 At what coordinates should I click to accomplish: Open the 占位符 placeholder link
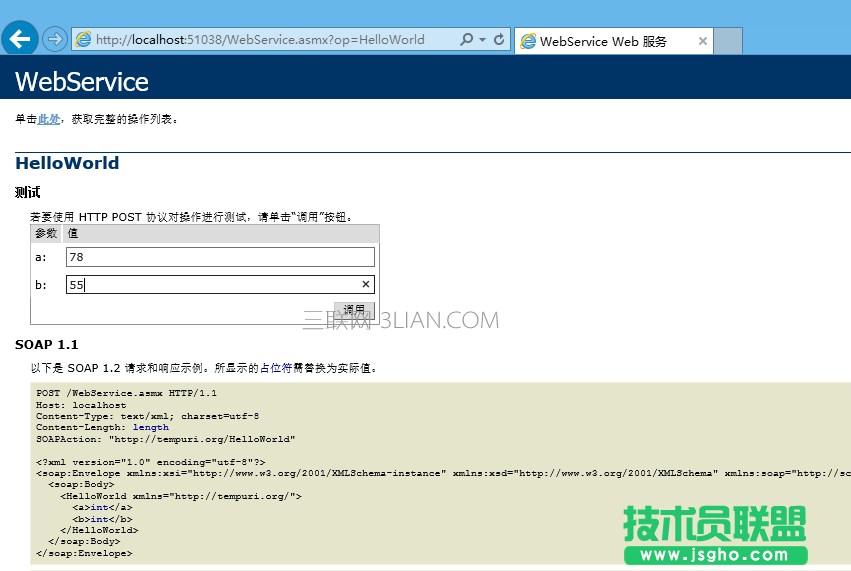point(276,368)
